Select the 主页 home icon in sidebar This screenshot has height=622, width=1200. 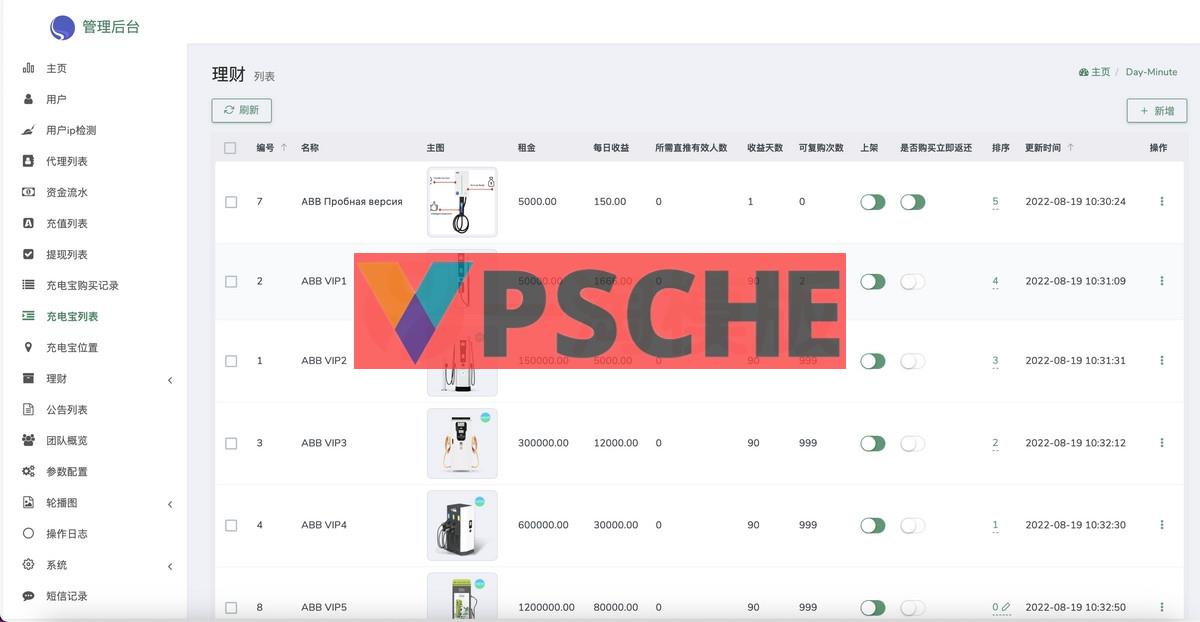pyautogui.click(x=27, y=68)
